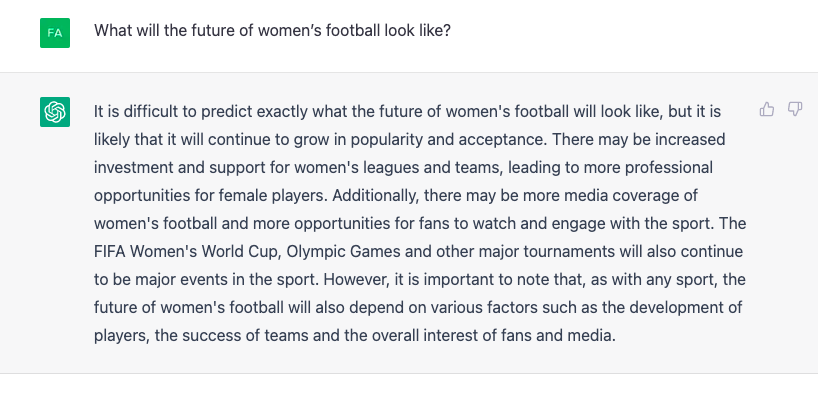Image resolution: width=818 pixels, height=405 pixels.
Task: Click the thumbs up icon
Action: [766, 109]
